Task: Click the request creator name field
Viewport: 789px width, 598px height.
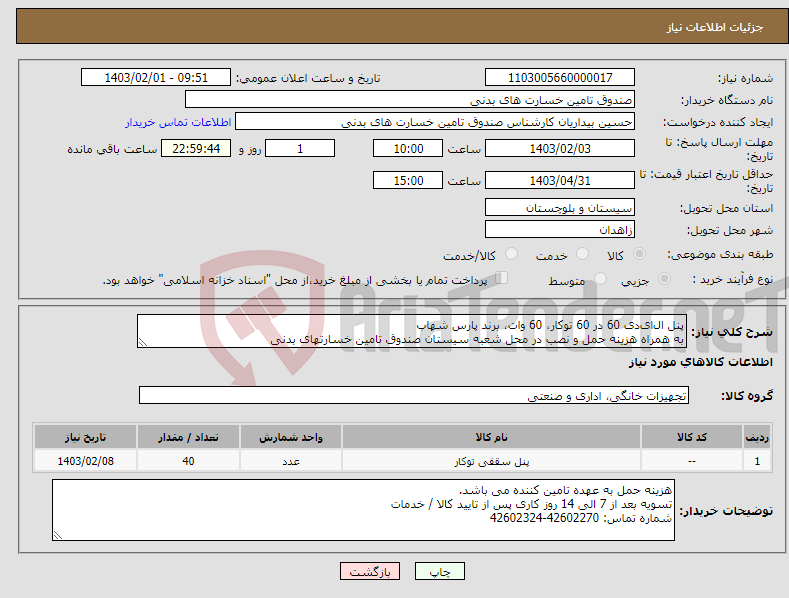Action: (435, 122)
